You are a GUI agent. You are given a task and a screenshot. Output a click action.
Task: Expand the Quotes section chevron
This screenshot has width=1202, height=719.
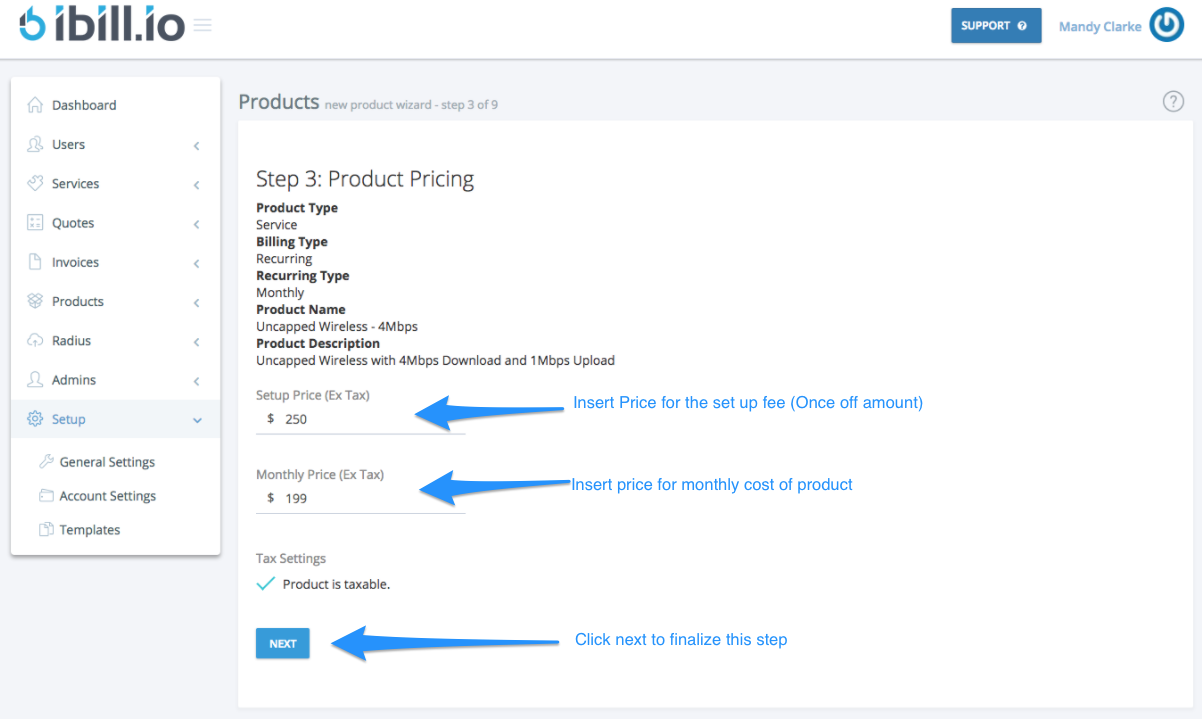[x=197, y=223]
